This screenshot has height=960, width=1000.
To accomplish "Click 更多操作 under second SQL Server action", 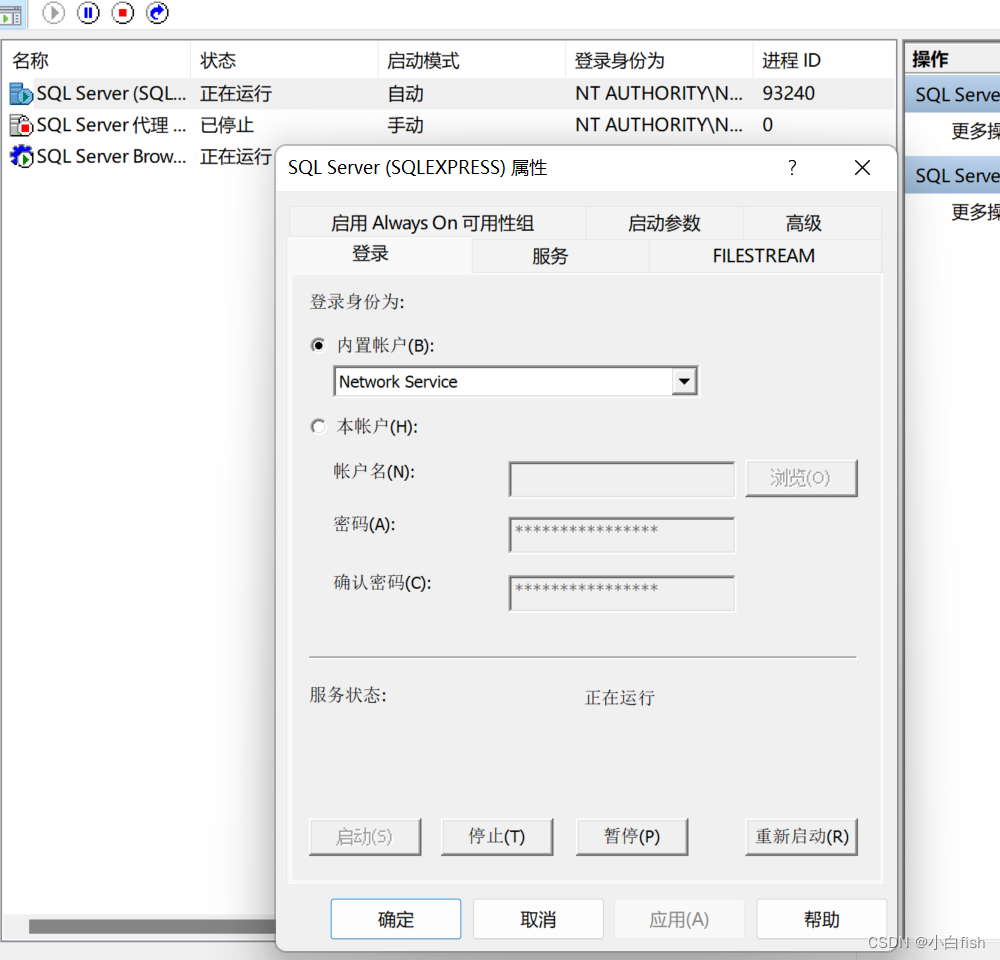I will (x=975, y=212).
